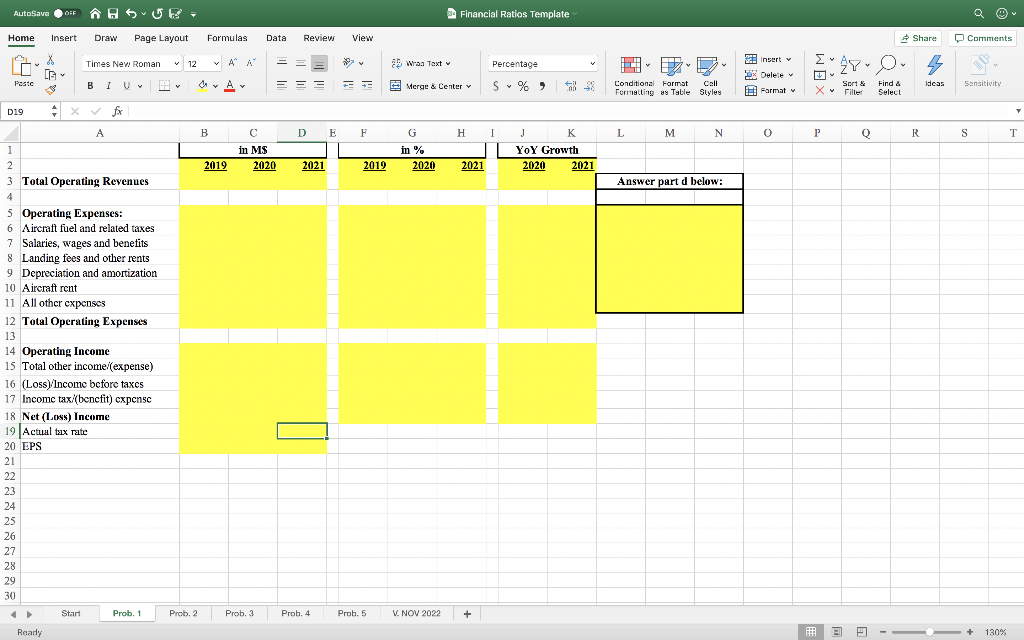Image resolution: width=1024 pixels, height=640 pixels.
Task: Open the Insert cells dropdown
Action: click(769, 59)
